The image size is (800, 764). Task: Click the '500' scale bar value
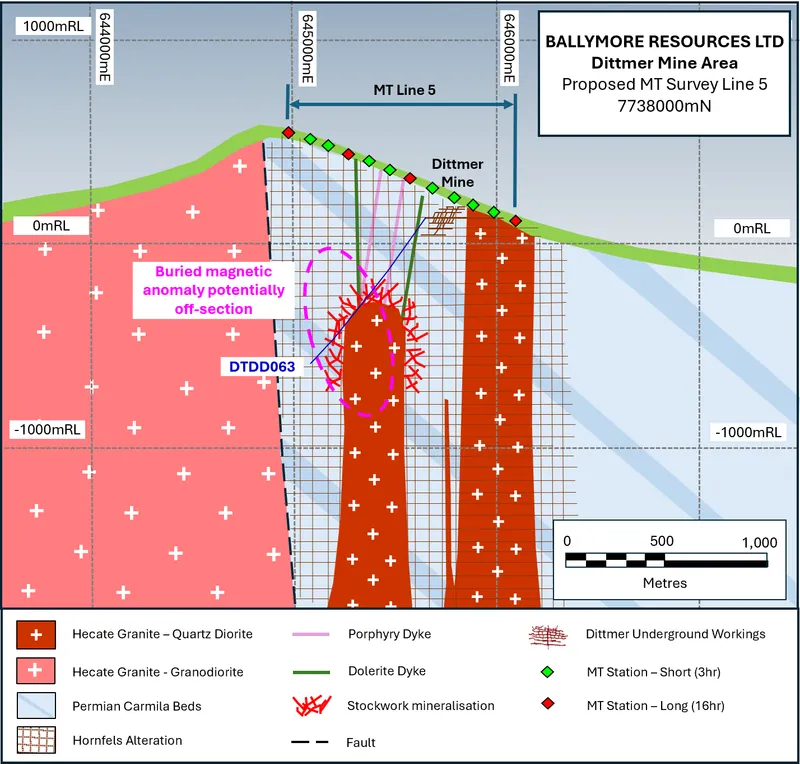(x=662, y=541)
